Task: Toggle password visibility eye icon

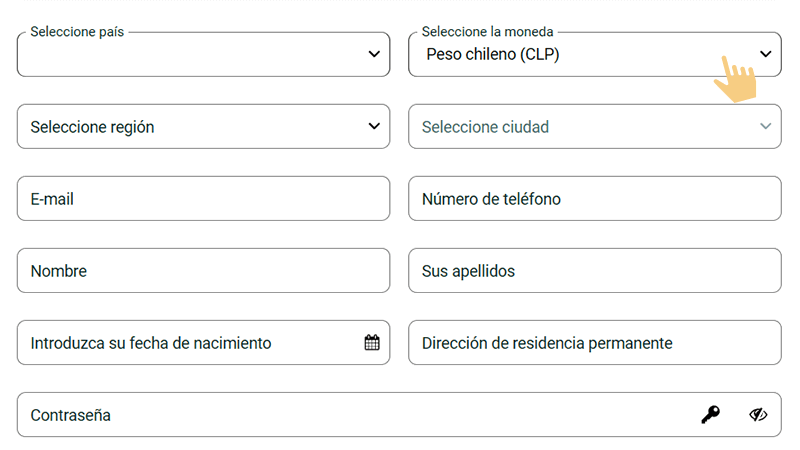Action: point(758,415)
